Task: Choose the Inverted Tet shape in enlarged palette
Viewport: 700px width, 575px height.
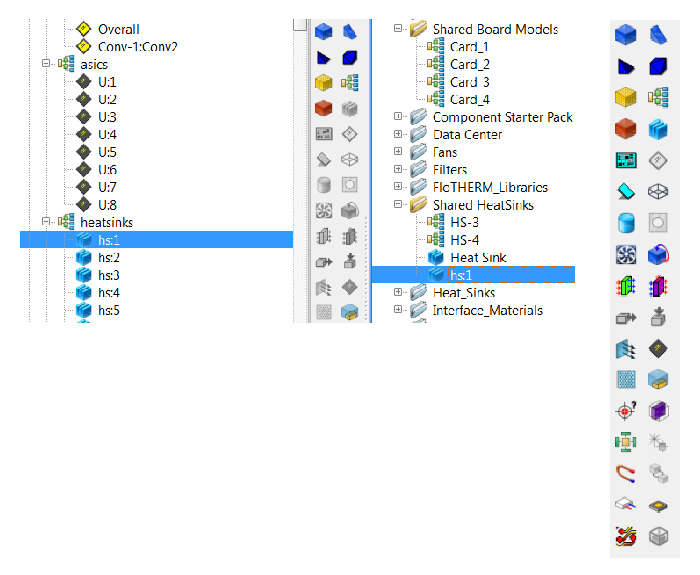Action: 658,67
